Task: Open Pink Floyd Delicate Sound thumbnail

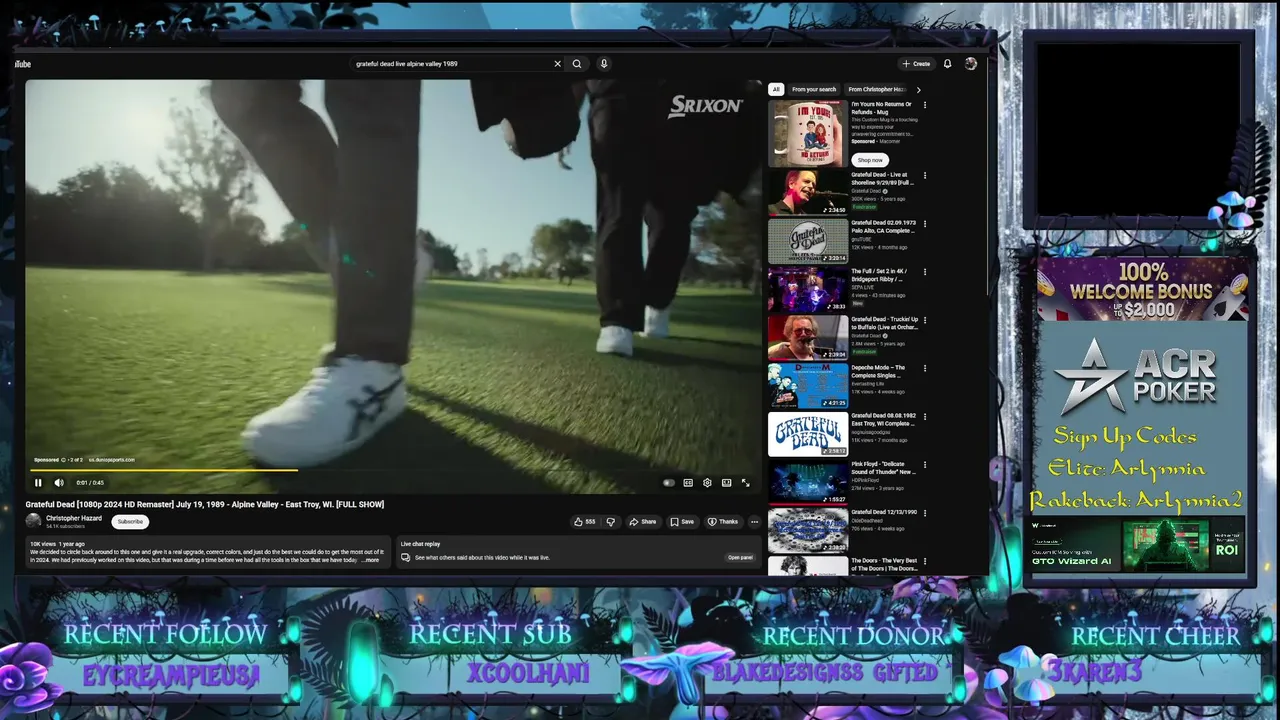Action: (808, 482)
